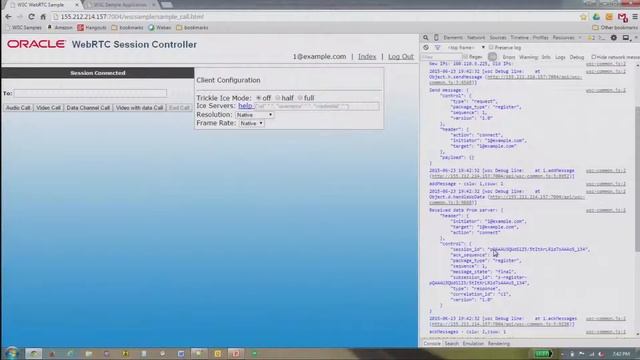This screenshot has width=640, height=360.
Task: Open the Webex bookmark
Action: pos(160,27)
